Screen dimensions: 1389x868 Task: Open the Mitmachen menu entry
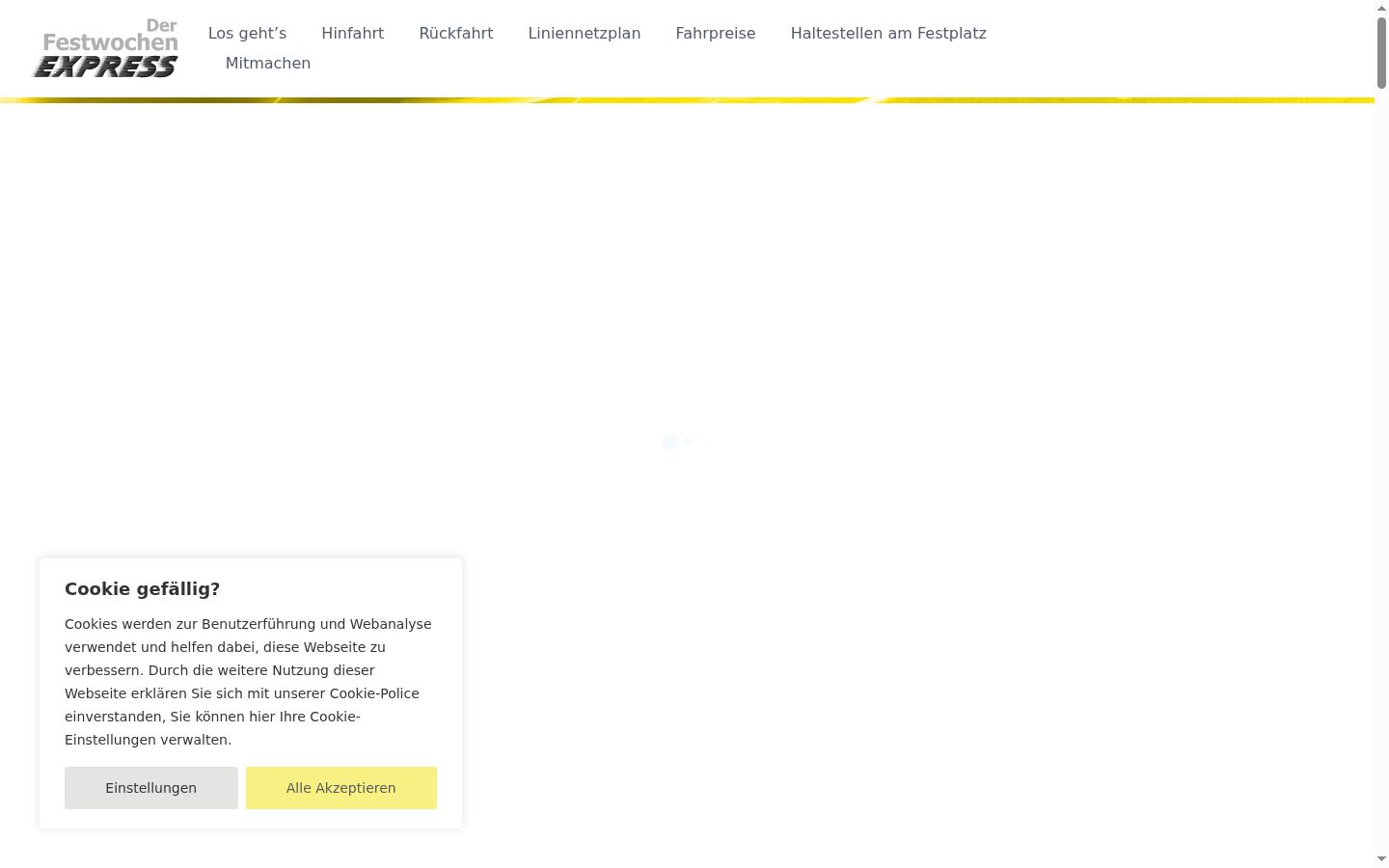(x=268, y=63)
